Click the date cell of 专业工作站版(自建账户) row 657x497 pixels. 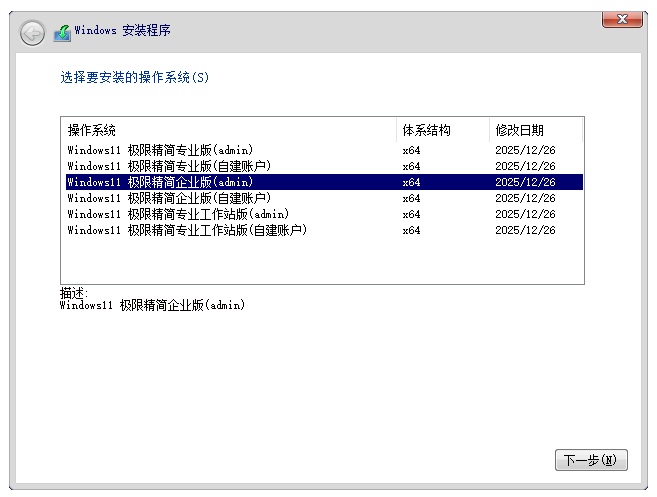click(525, 230)
